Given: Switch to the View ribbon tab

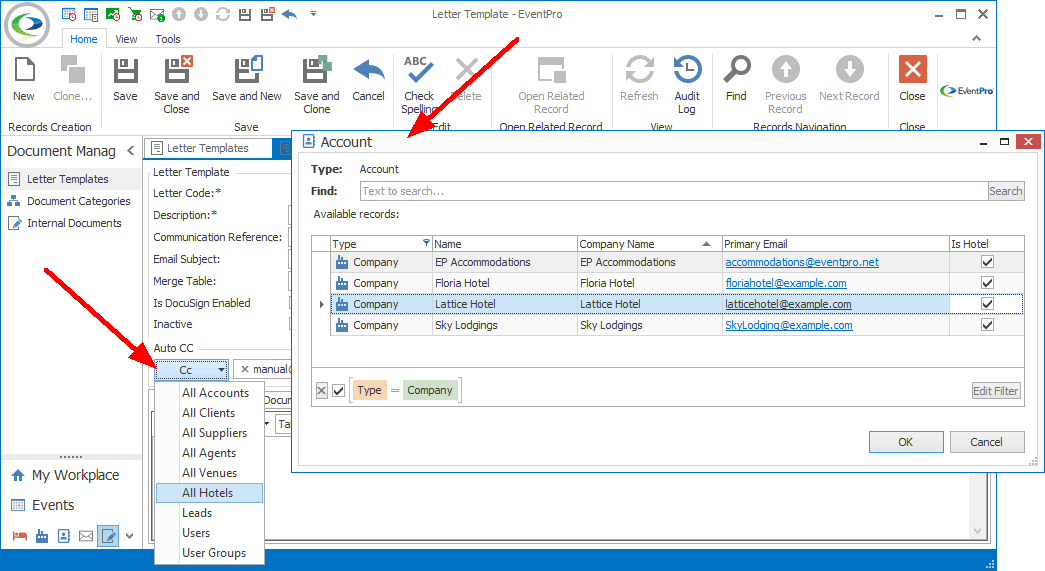Looking at the screenshot, I should [x=126, y=39].
